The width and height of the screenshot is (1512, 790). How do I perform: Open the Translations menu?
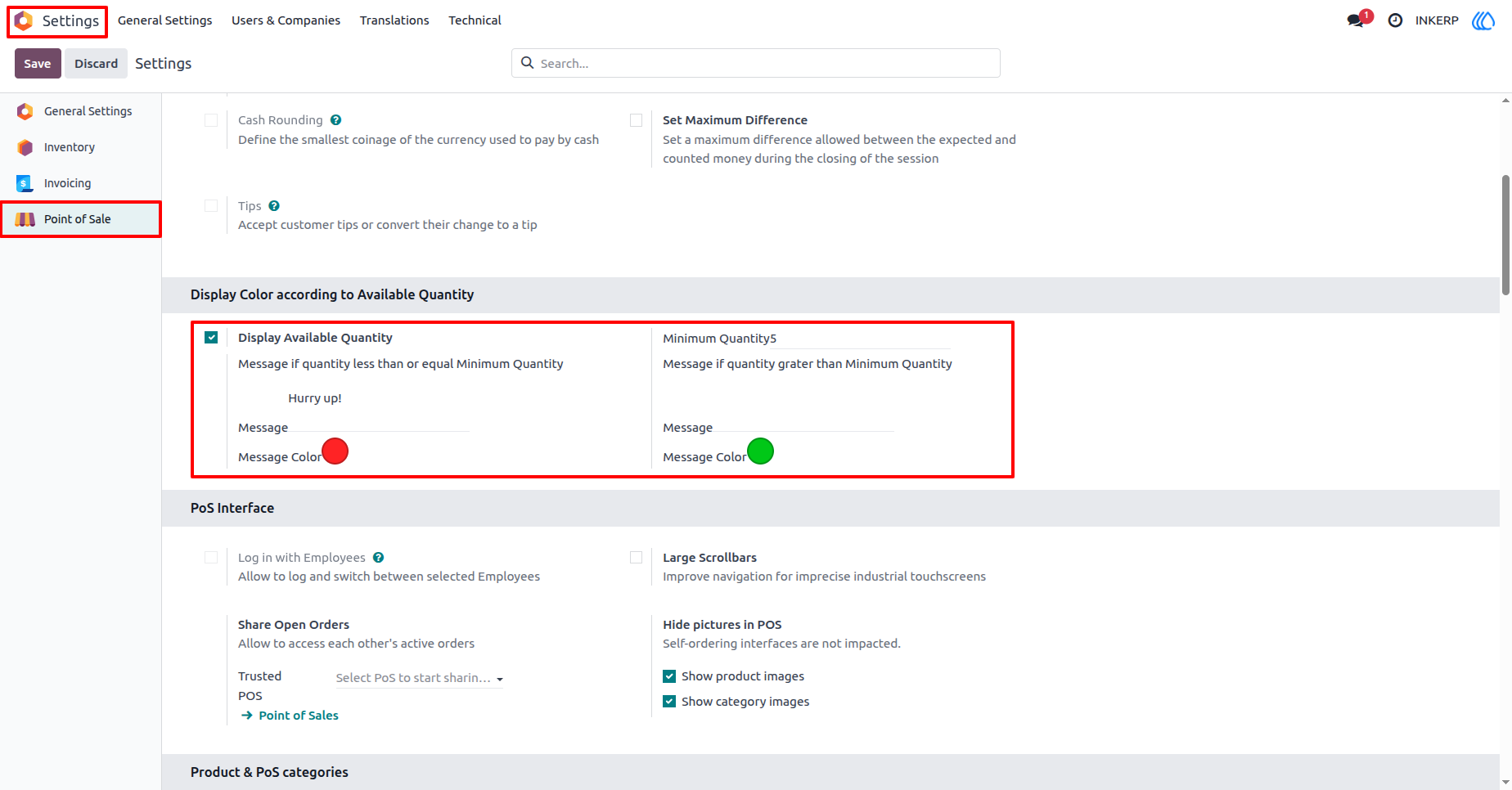[x=394, y=20]
